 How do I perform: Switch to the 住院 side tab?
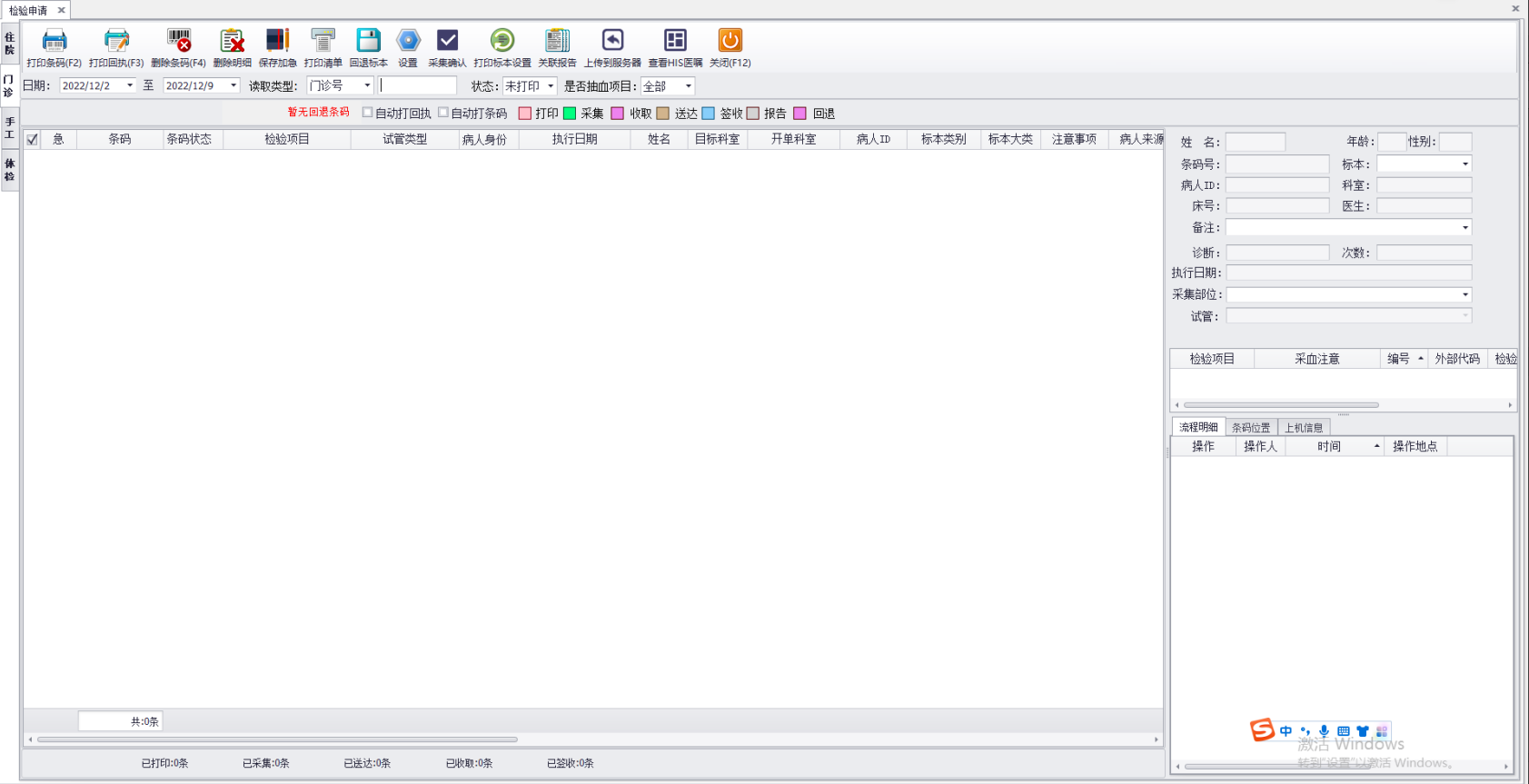[x=10, y=44]
